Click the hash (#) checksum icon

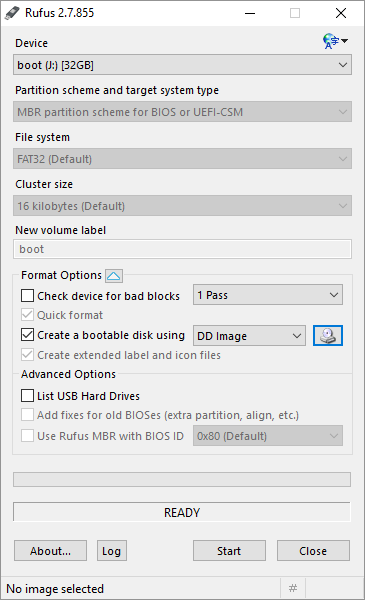293,588
